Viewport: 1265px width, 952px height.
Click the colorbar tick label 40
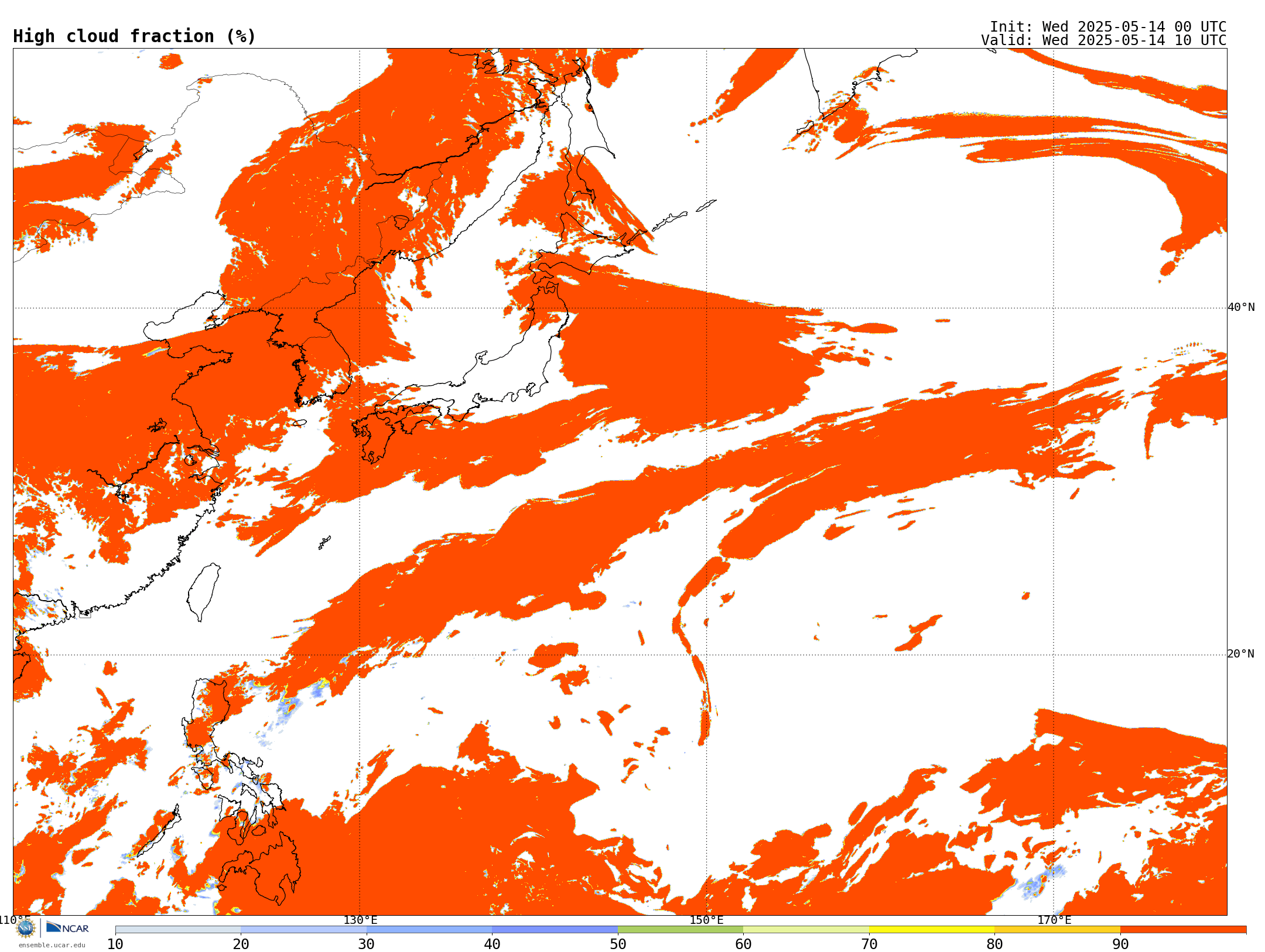coord(492,944)
